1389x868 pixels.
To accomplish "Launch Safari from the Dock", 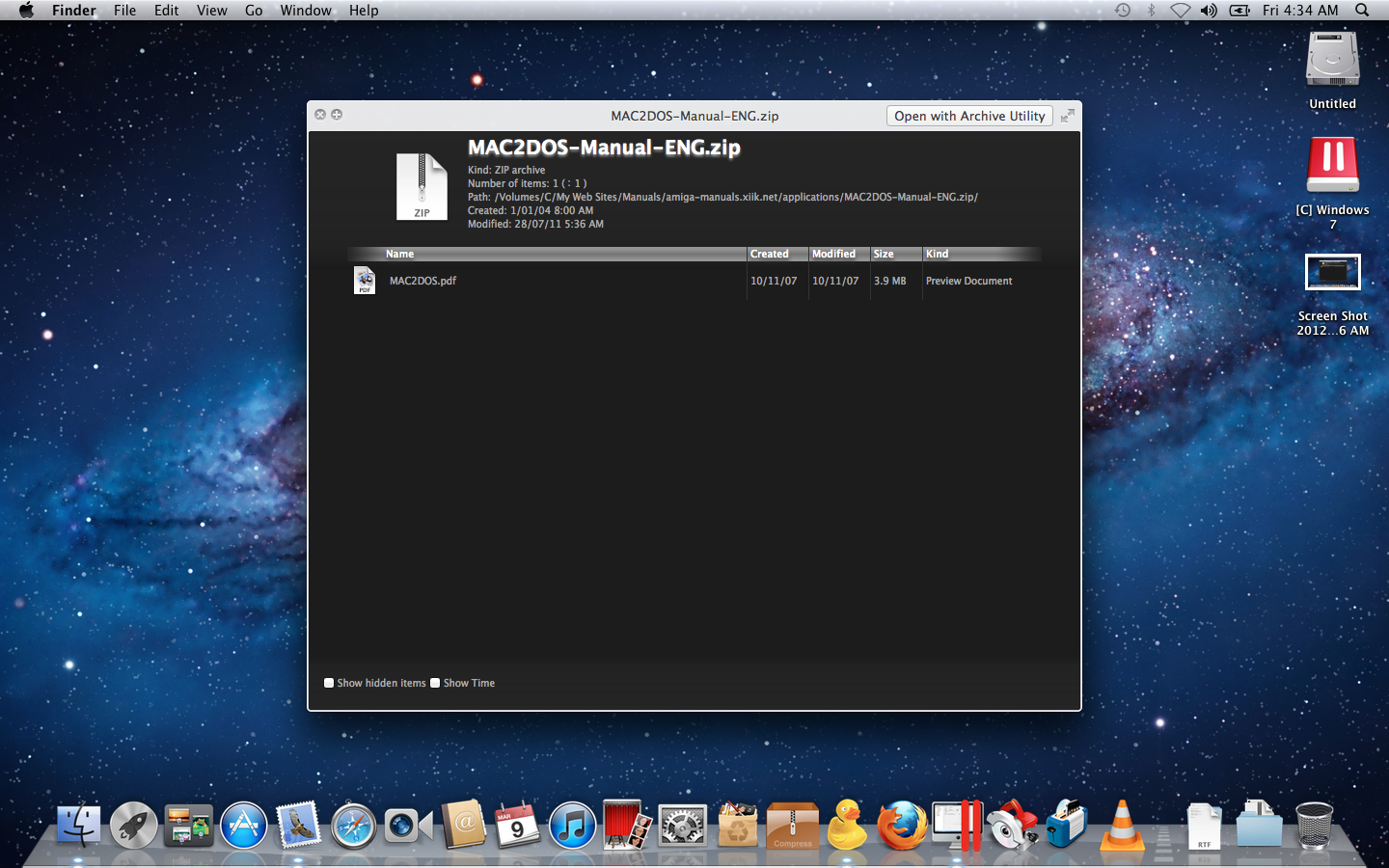I will (x=353, y=827).
